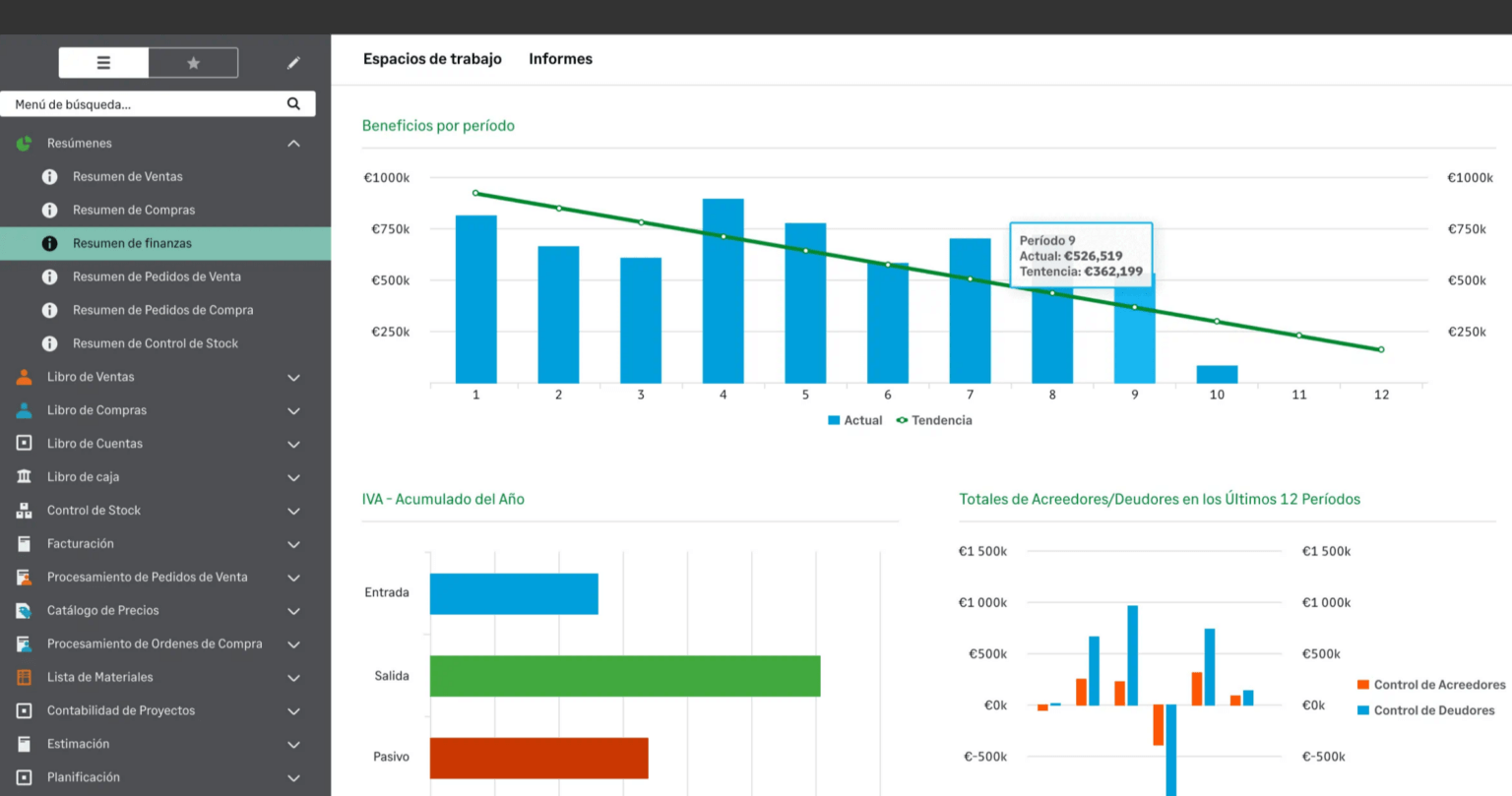The width and height of the screenshot is (1512, 796).
Task: Expand the Facturación section
Action: pos(293,544)
